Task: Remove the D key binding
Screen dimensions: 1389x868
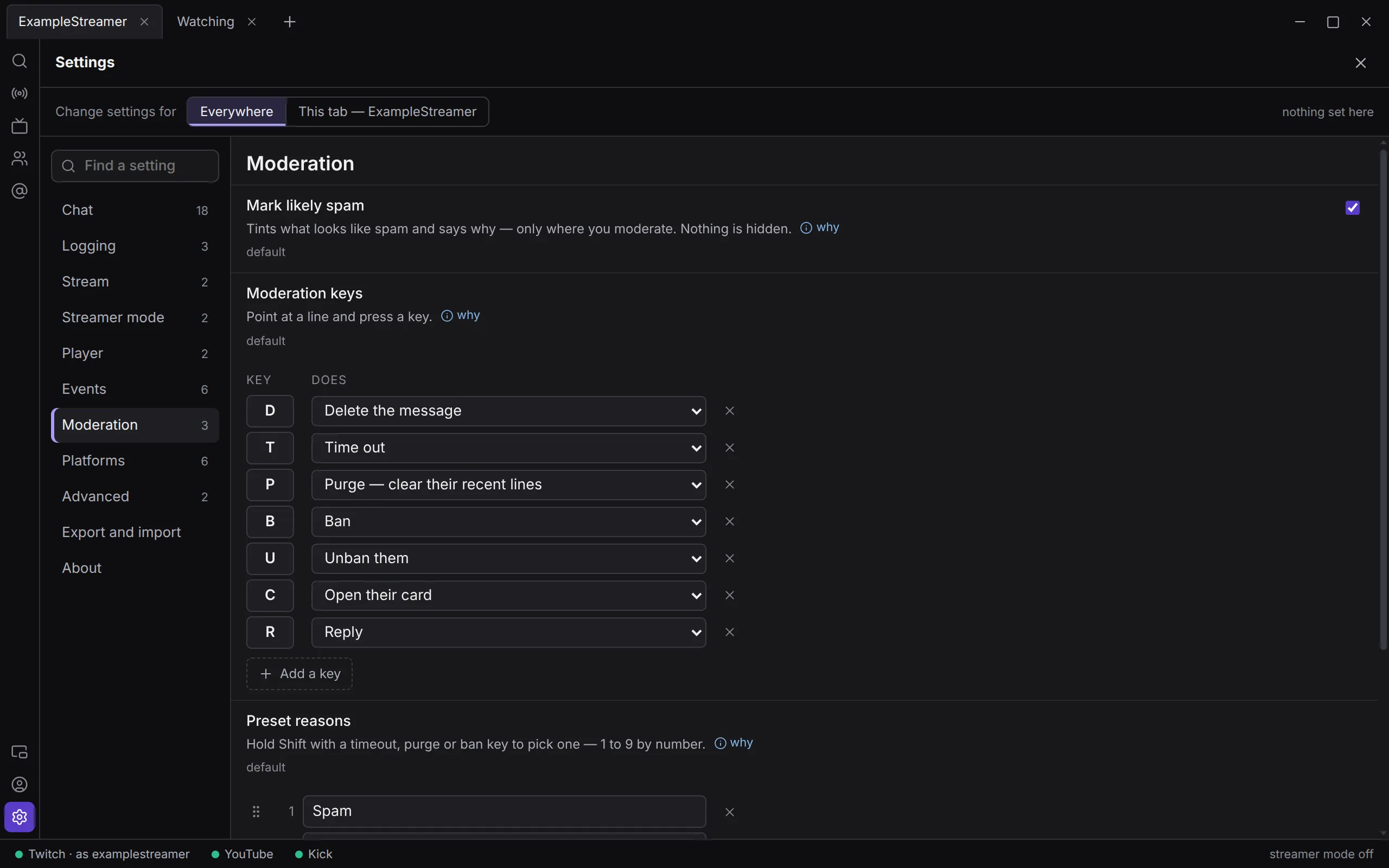Action: tap(730, 411)
